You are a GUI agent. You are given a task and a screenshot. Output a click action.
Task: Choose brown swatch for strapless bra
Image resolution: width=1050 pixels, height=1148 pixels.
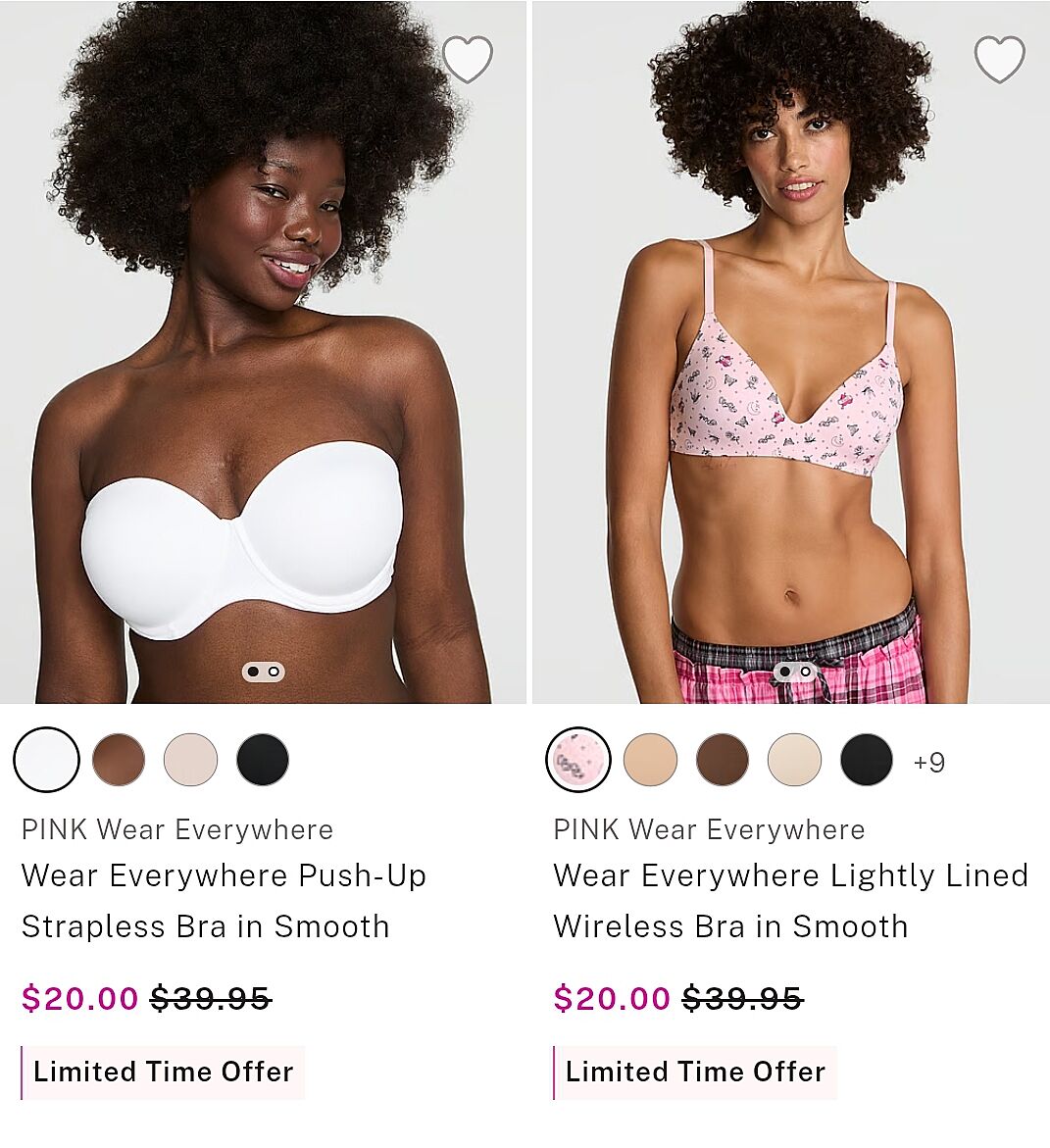click(119, 760)
